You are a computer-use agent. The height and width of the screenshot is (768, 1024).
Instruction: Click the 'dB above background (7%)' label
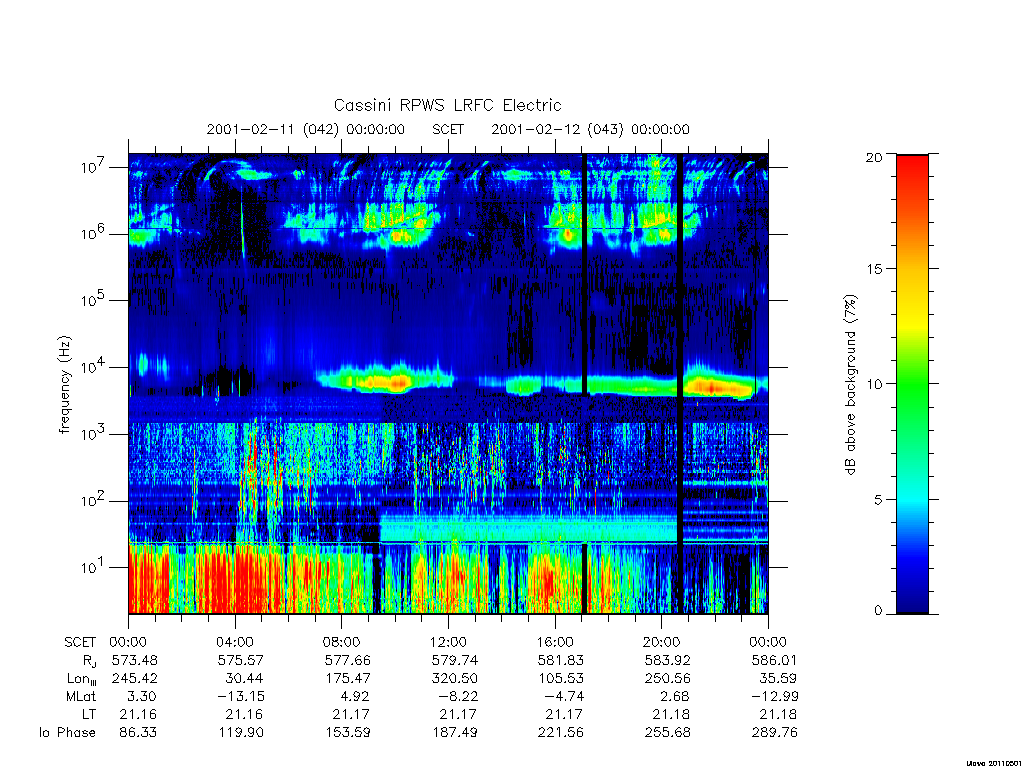coord(850,384)
